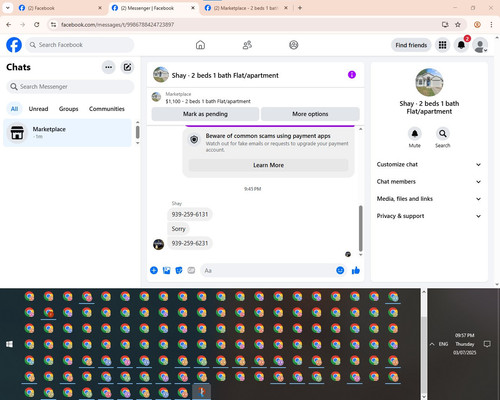Image resolution: width=500 pixels, height=400 pixels.
Task: Expand Privacy & support section
Action: 429,216
